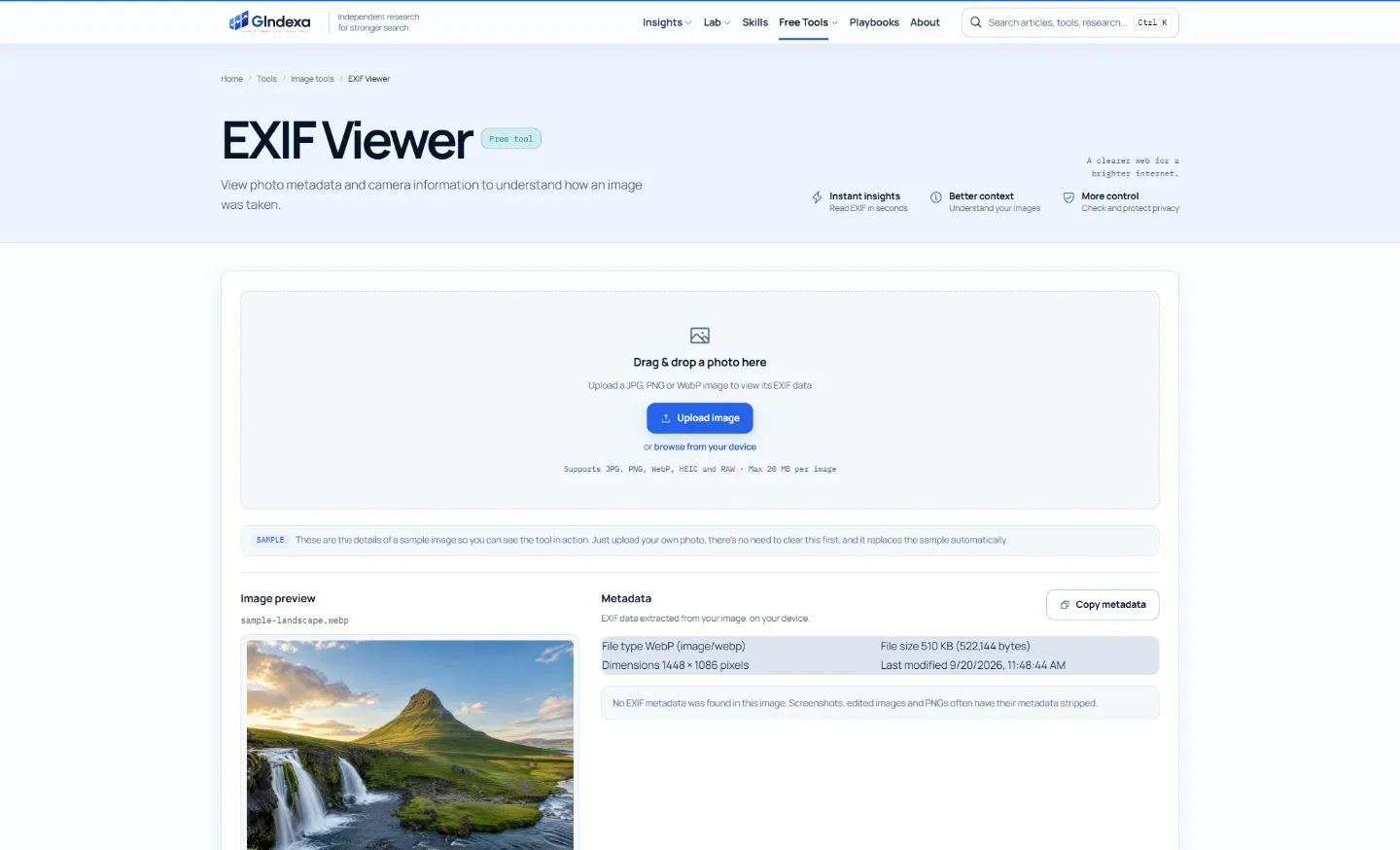Click the More control shield icon
This screenshot has height=850, width=1400.
point(1068,197)
